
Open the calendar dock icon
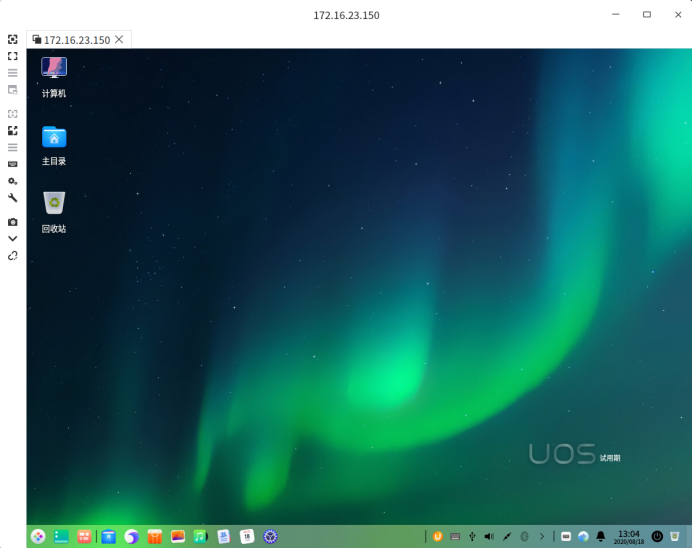coord(247,537)
